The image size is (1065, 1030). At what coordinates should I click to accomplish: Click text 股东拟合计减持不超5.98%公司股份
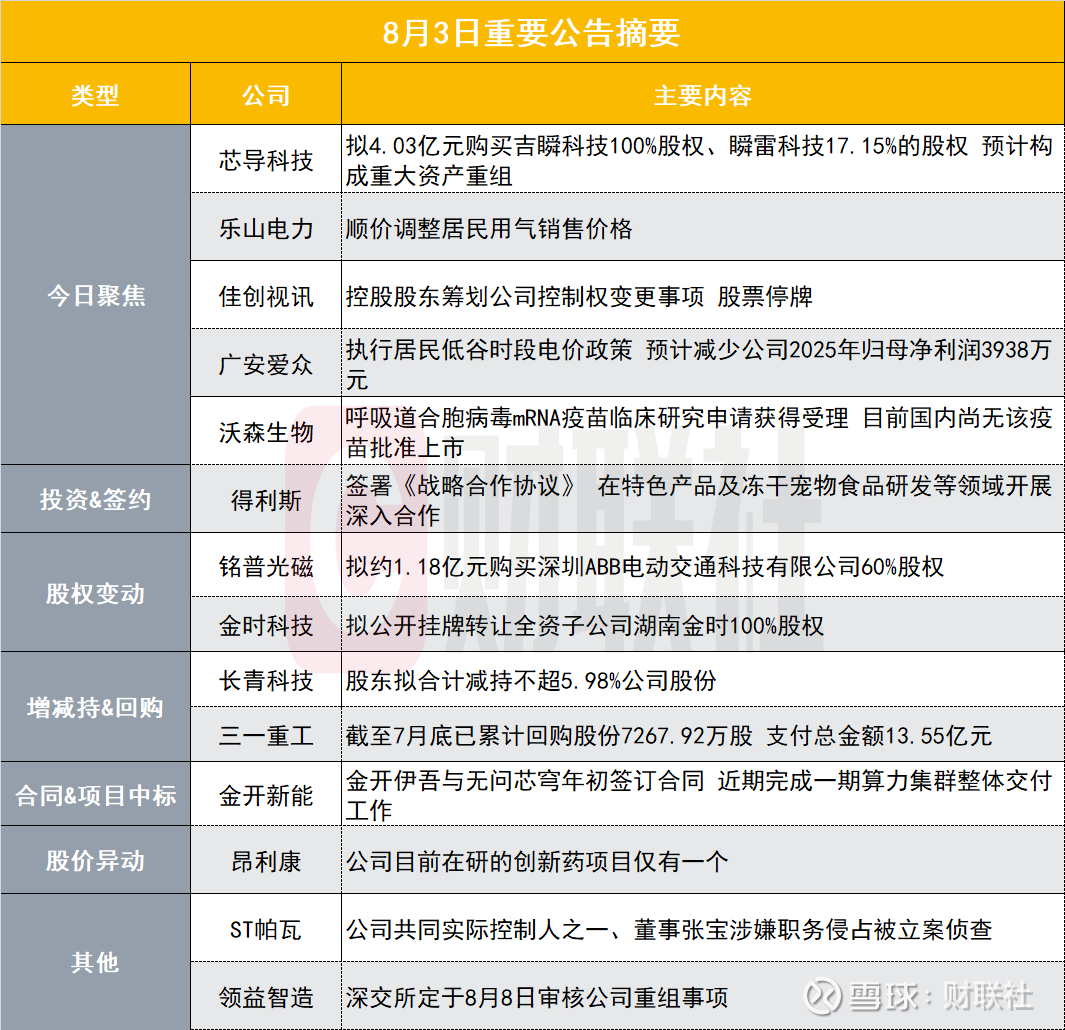pos(530,680)
